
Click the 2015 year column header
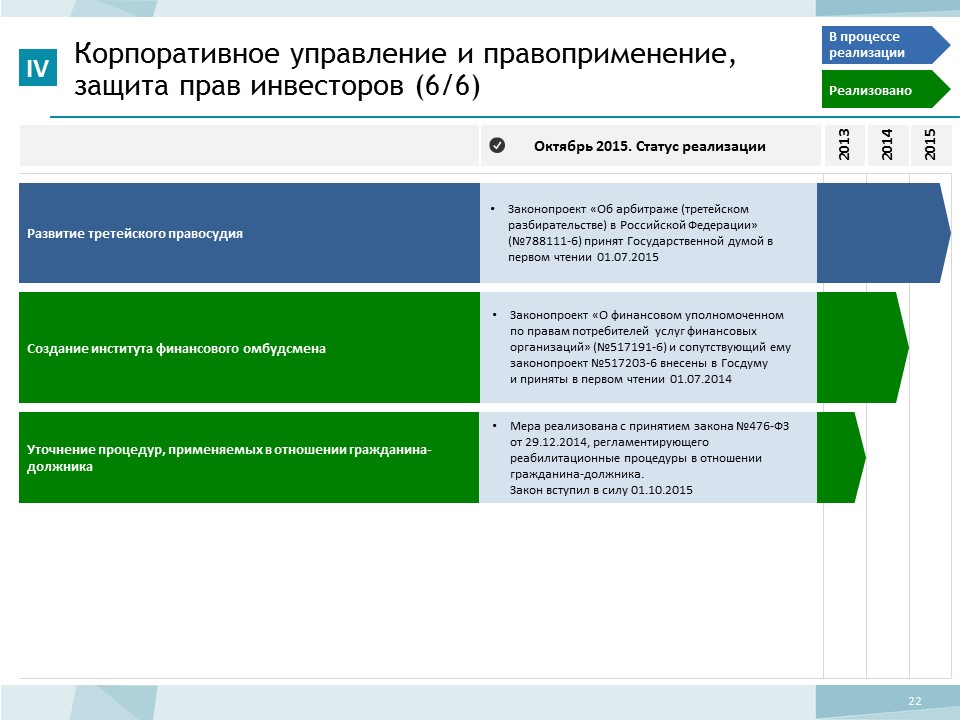[931, 145]
